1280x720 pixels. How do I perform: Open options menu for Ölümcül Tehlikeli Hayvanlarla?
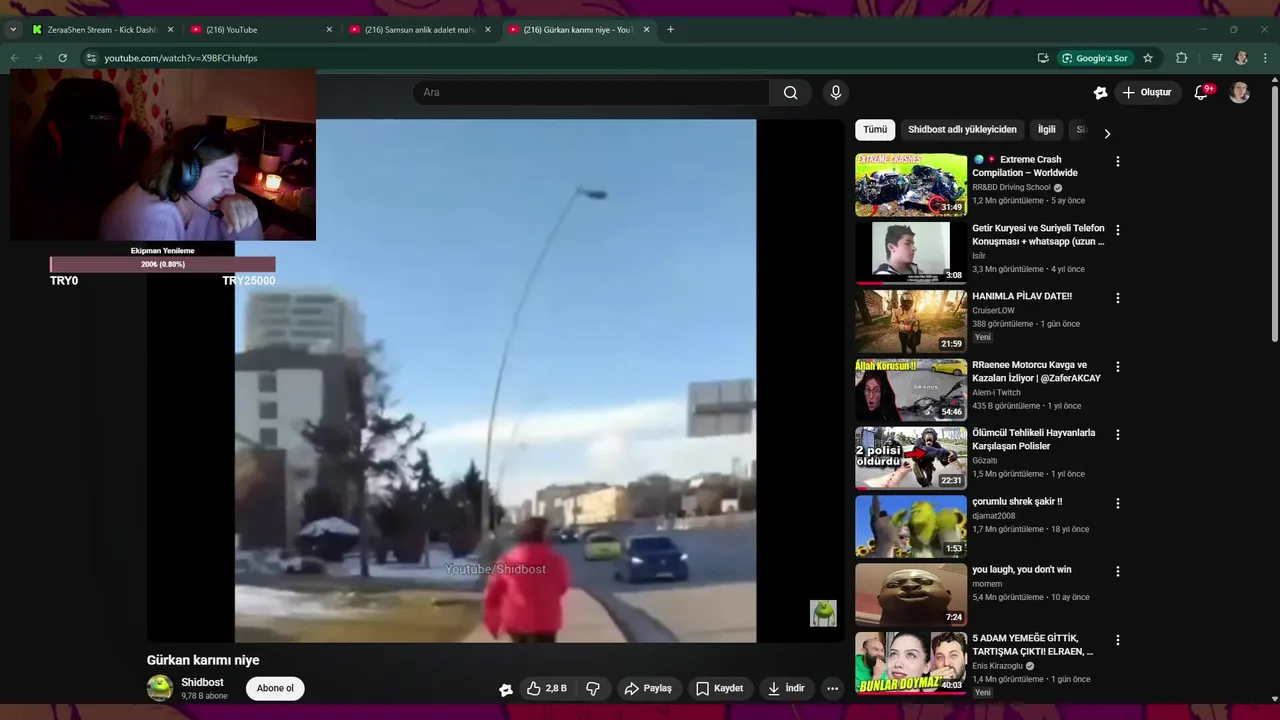click(1118, 435)
